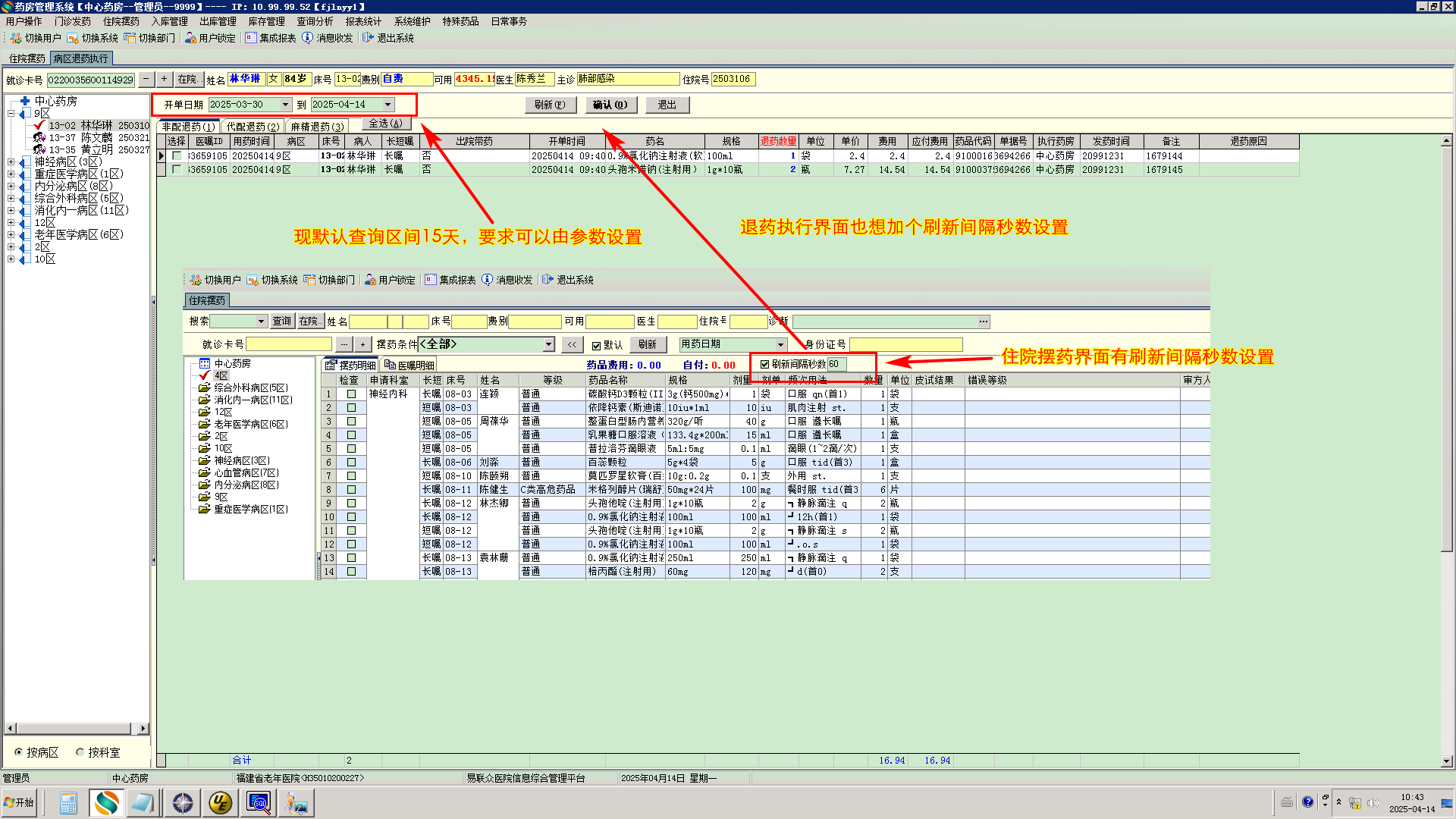Select the 按病区 radio button
The height and width of the screenshot is (819, 1456).
(19, 752)
